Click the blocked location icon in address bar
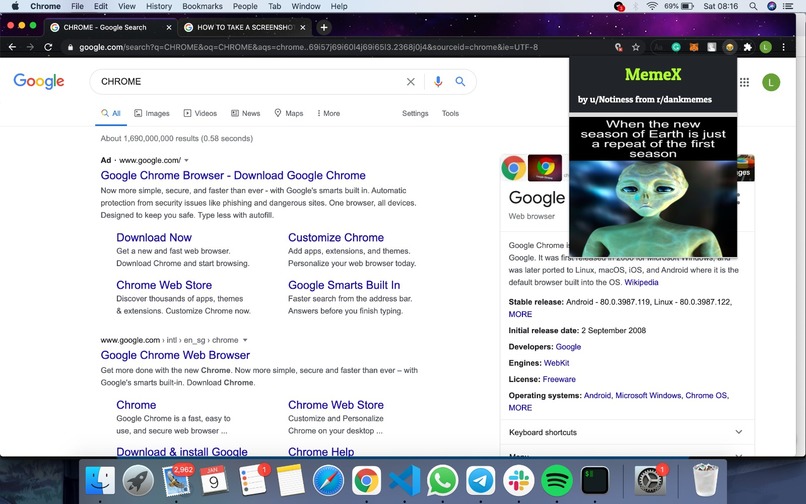Image resolution: width=806 pixels, height=504 pixels. pos(618,47)
